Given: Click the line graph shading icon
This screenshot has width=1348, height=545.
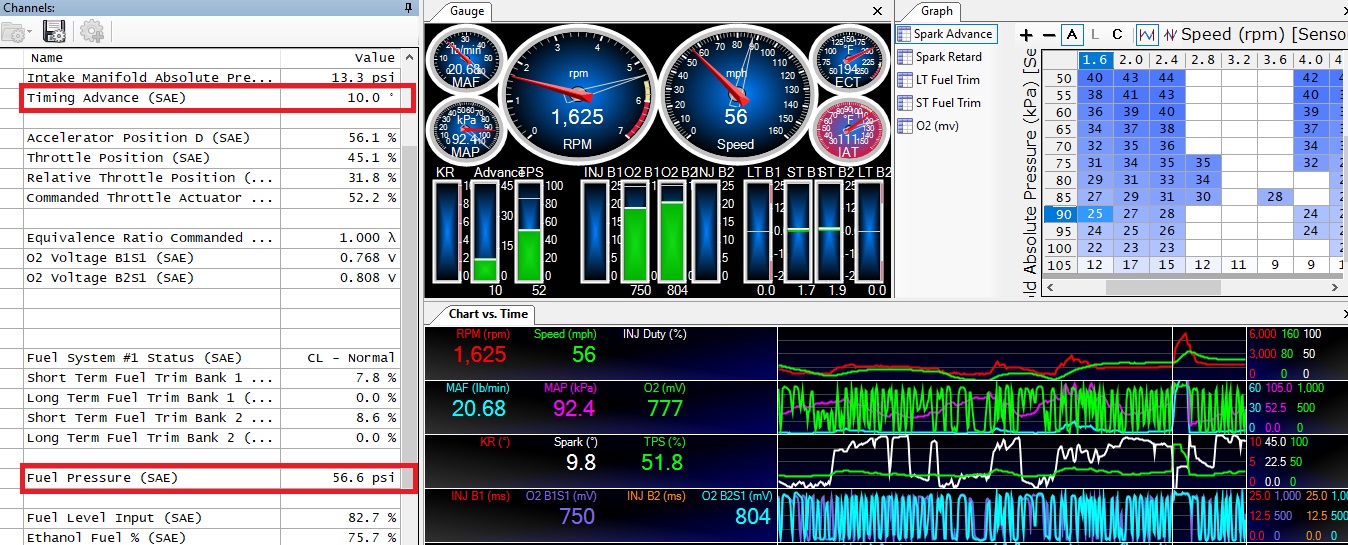Looking at the screenshot, I should [x=1146, y=35].
